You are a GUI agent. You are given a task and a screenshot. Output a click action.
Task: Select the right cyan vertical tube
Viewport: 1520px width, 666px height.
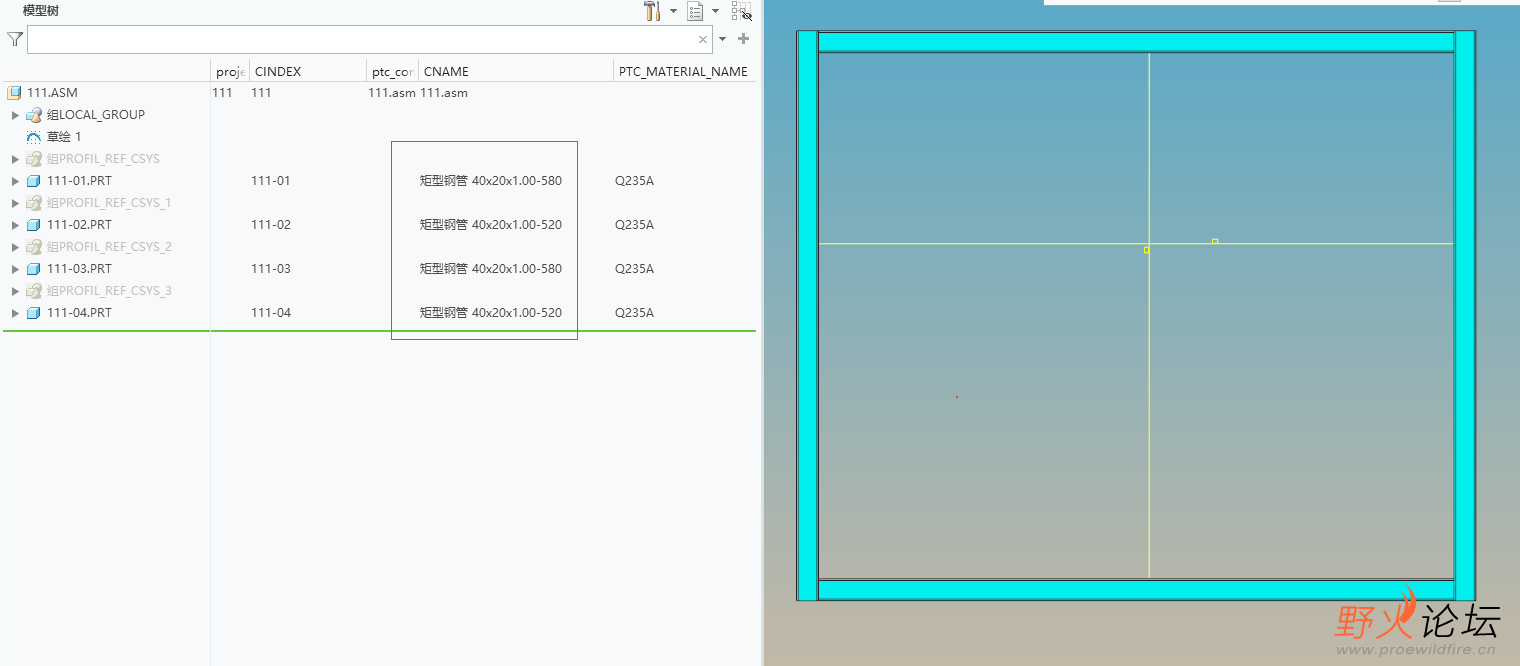click(x=1465, y=315)
